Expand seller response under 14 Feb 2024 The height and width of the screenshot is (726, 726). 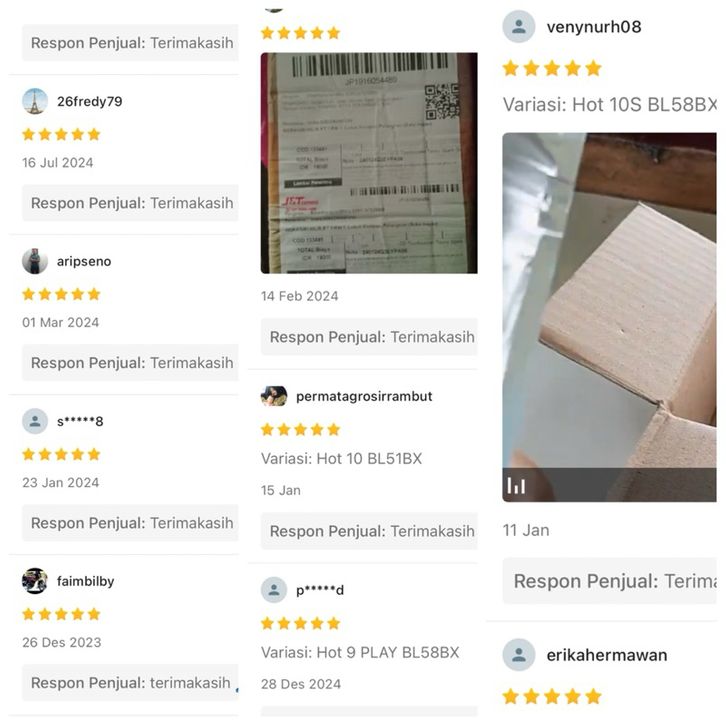(x=369, y=337)
